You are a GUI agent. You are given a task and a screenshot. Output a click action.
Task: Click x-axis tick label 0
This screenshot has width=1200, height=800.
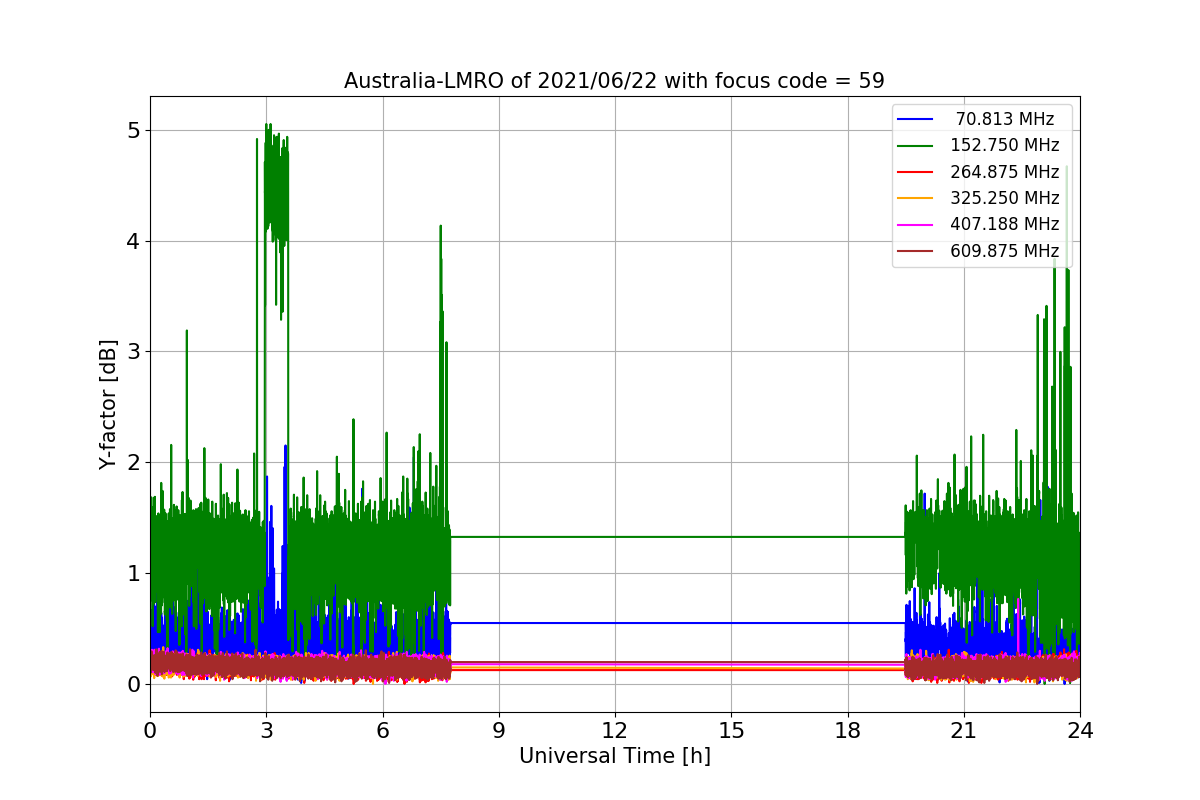150,731
